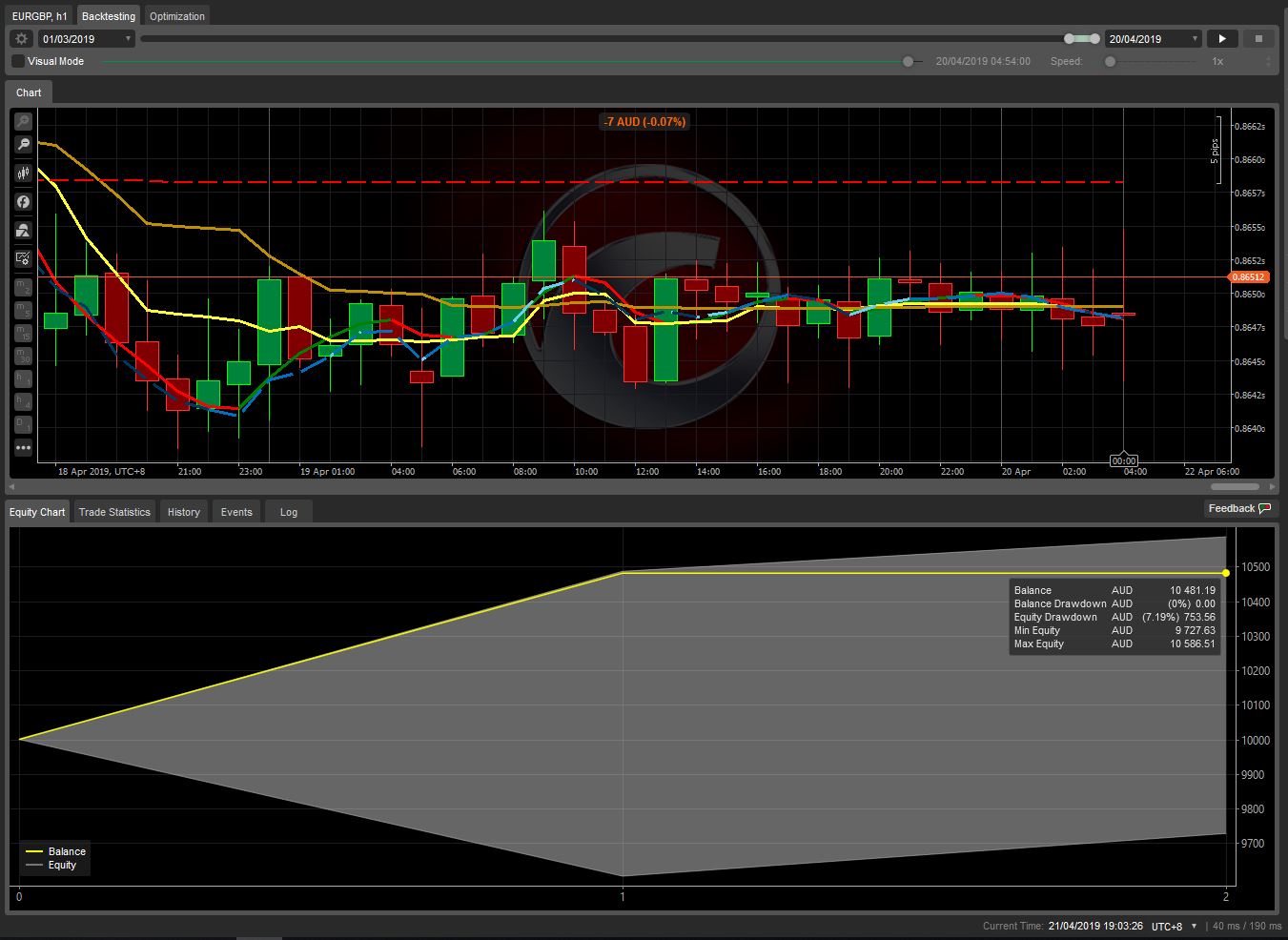Click the Feedback button
This screenshot has height=940, width=1288.
point(1240,508)
